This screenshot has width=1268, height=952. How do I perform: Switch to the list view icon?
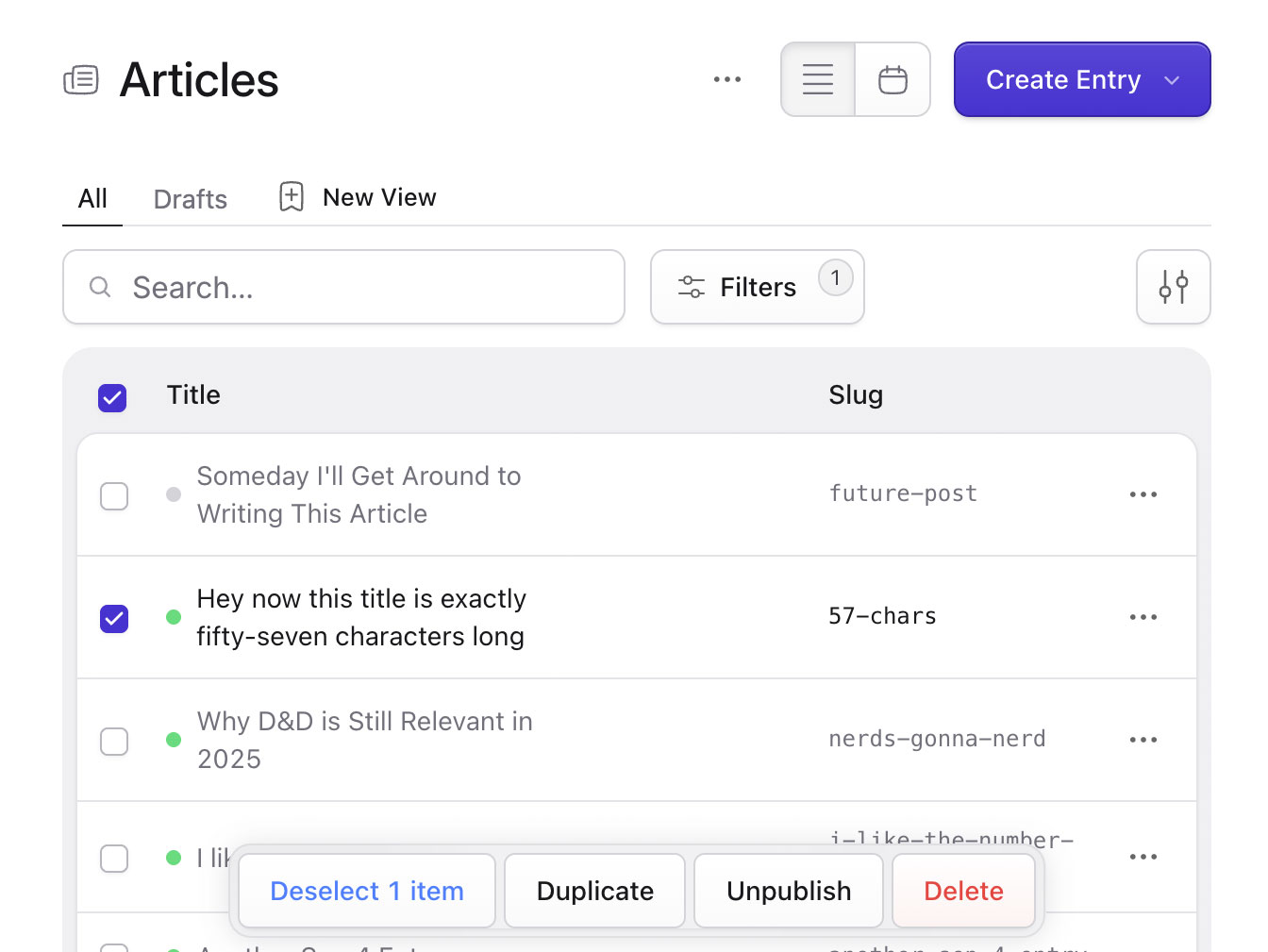[x=817, y=79]
